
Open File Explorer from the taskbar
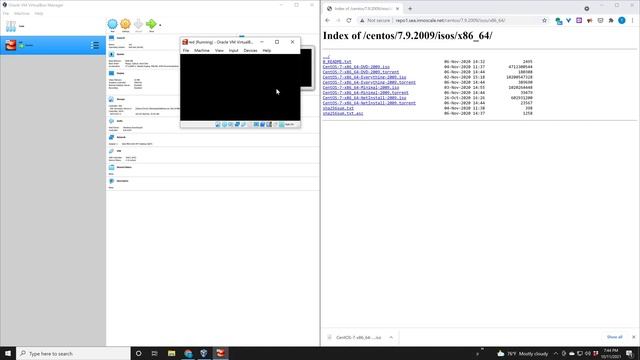(x=171, y=353)
